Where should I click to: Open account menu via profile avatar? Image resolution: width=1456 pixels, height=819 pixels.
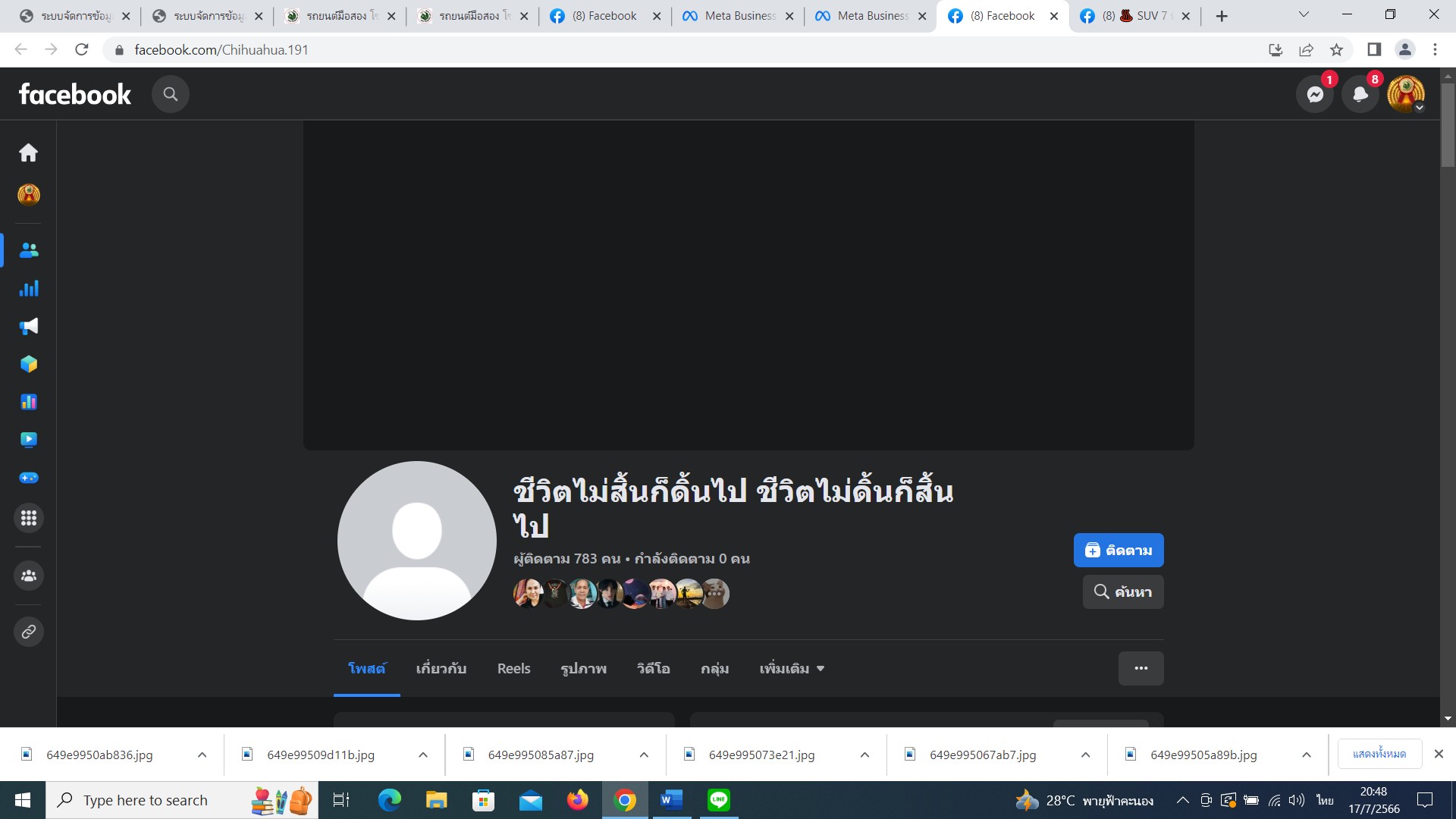click(1406, 94)
